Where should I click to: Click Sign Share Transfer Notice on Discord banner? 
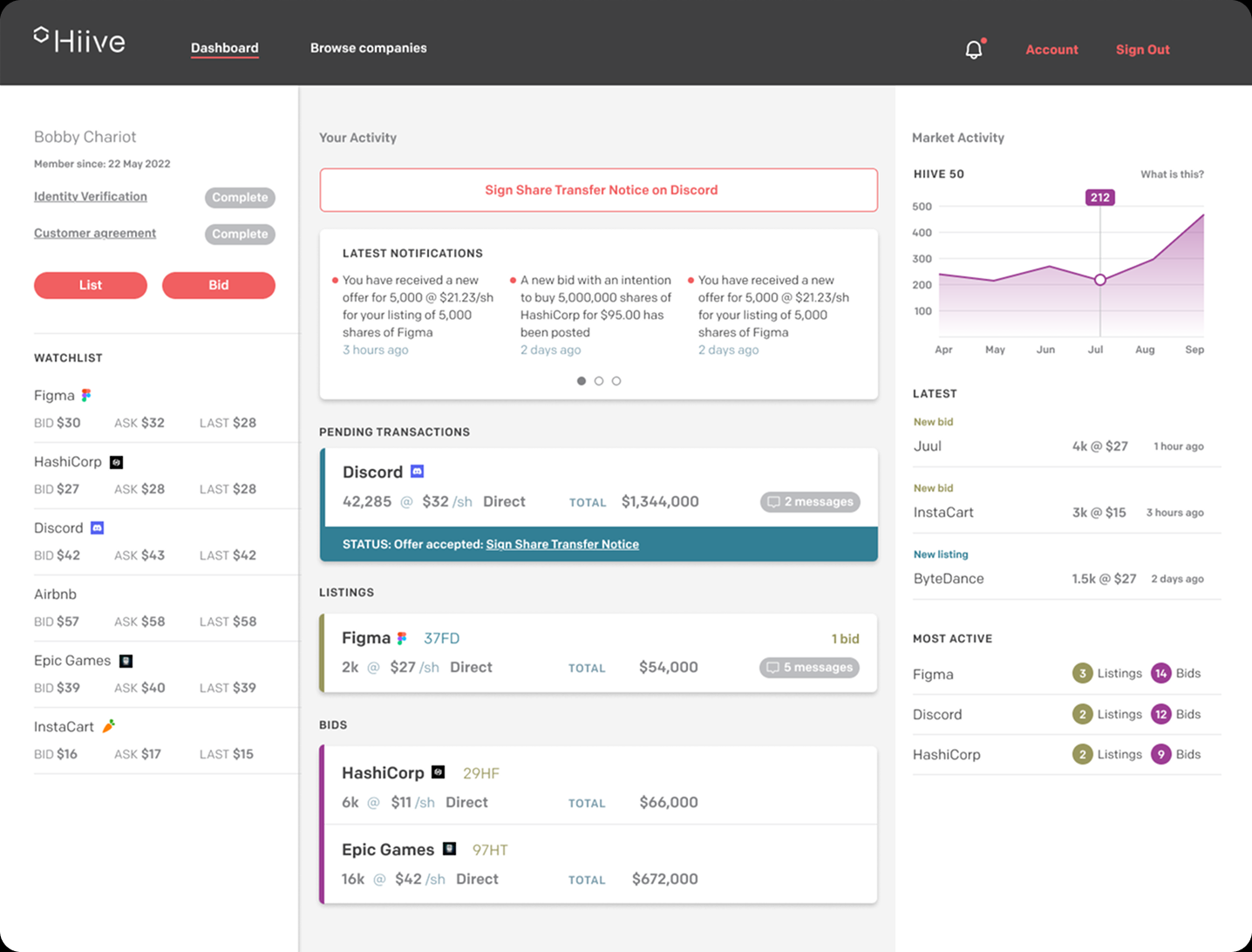pos(599,190)
